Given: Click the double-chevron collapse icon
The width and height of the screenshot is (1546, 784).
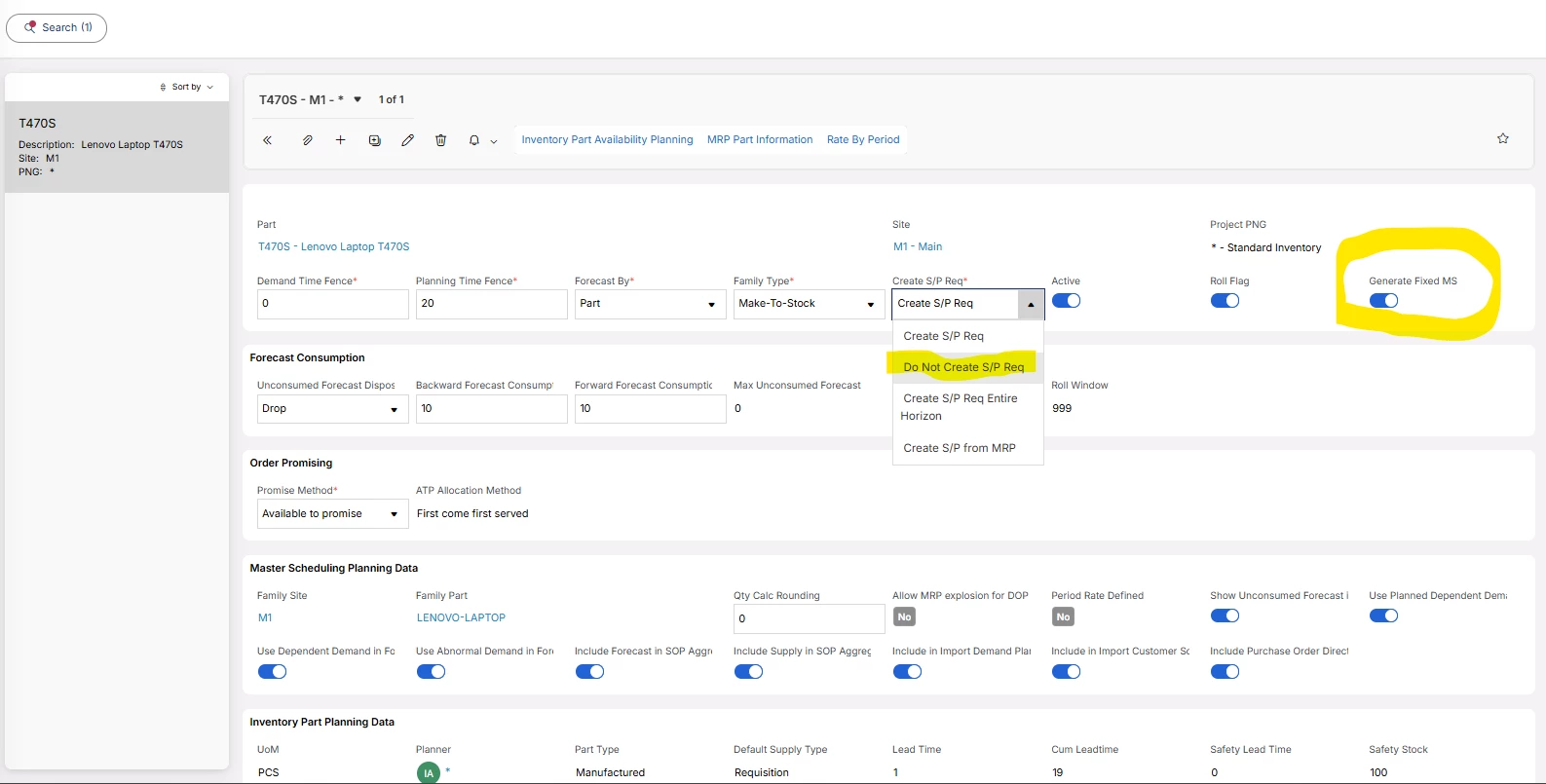Looking at the screenshot, I should [x=267, y=140].
